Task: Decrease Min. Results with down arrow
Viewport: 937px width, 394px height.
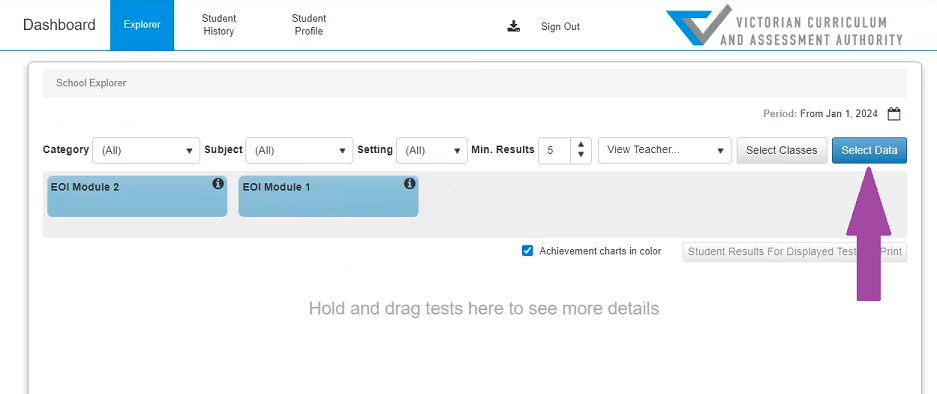Action: [580, 155]
